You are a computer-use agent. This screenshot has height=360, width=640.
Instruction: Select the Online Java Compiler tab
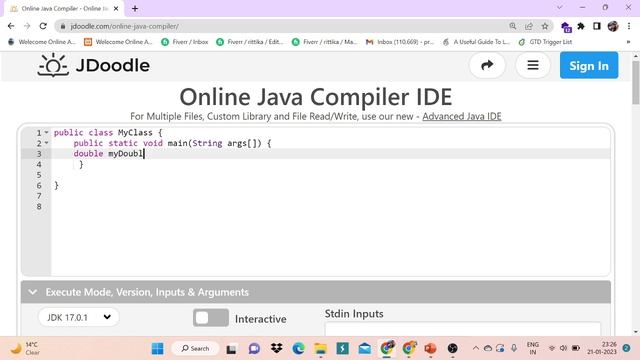tap(63, 8)
